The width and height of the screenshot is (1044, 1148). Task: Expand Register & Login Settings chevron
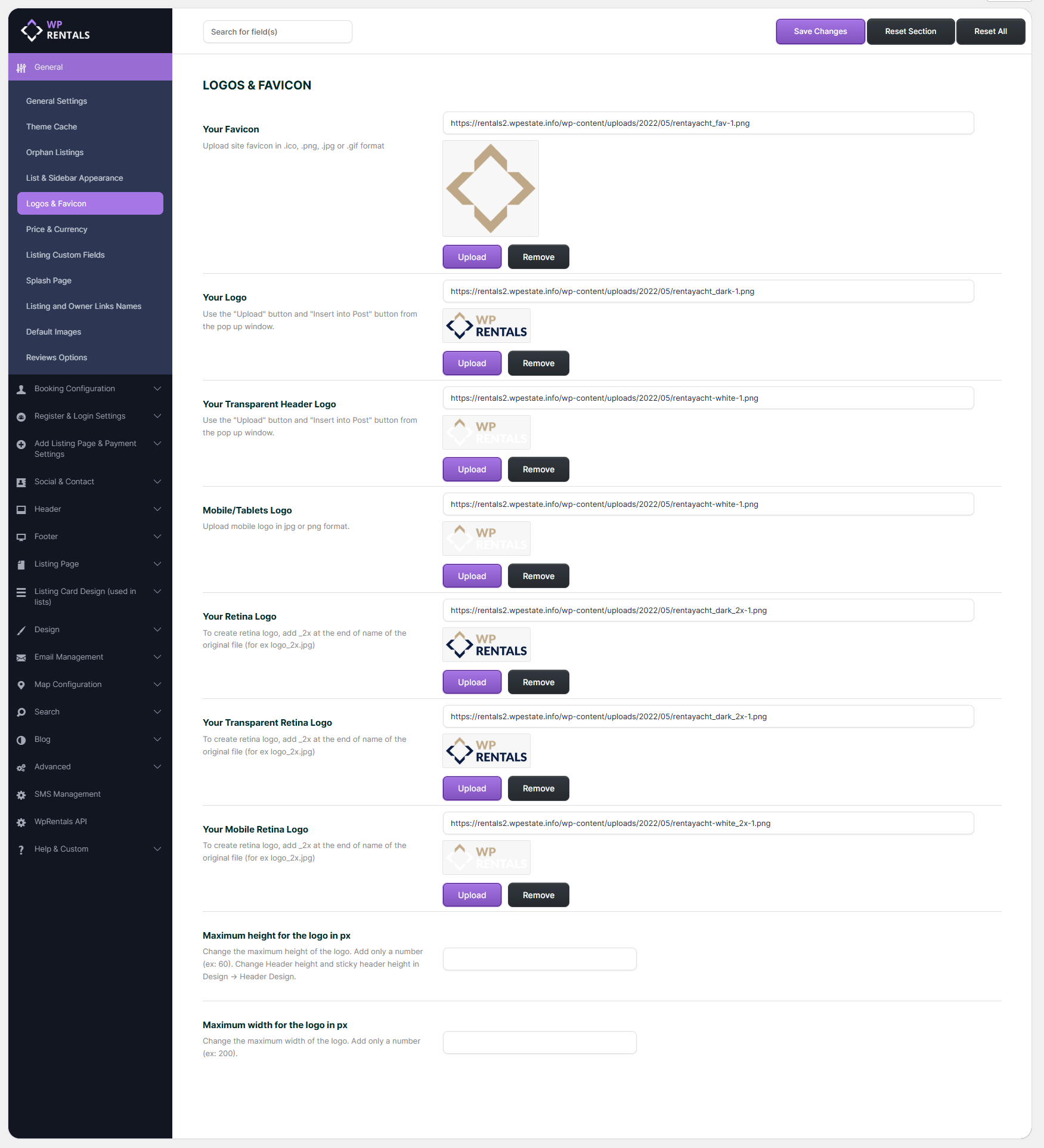[157, 416]
